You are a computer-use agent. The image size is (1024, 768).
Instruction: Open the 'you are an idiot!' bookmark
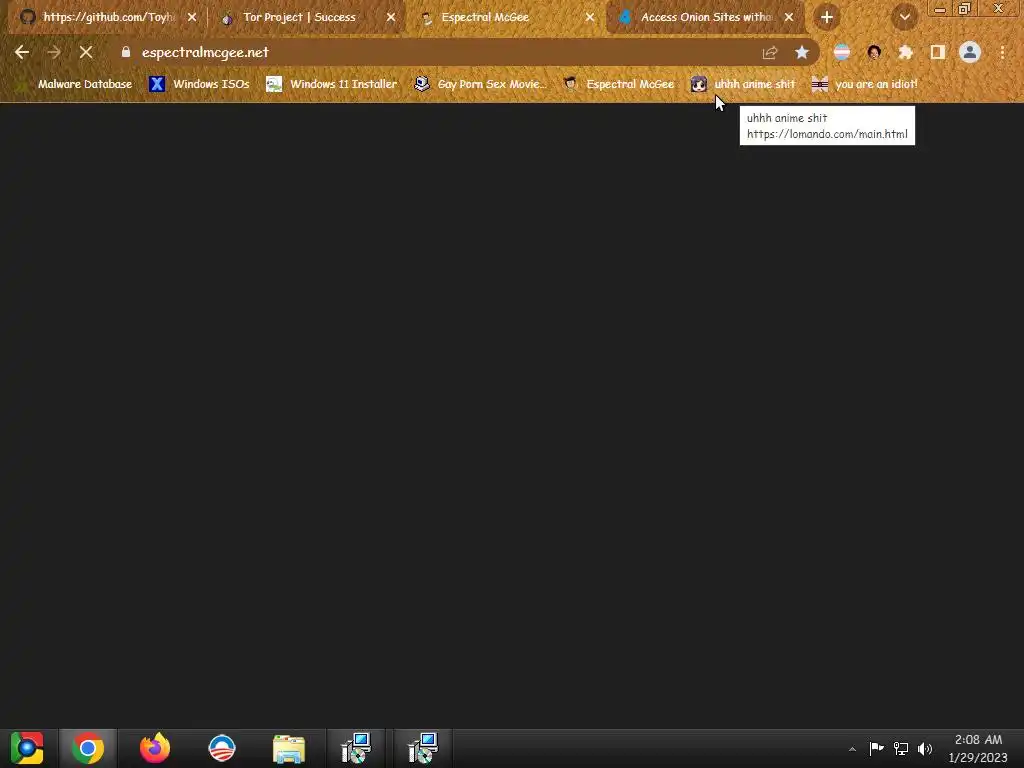coord(865,84)
